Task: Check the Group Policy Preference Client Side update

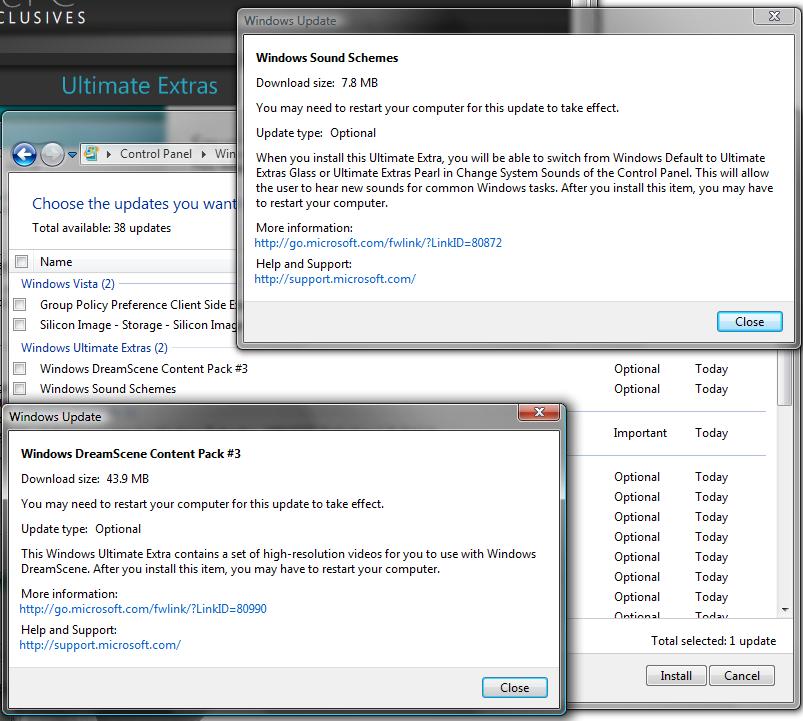Action: (20, 305)
